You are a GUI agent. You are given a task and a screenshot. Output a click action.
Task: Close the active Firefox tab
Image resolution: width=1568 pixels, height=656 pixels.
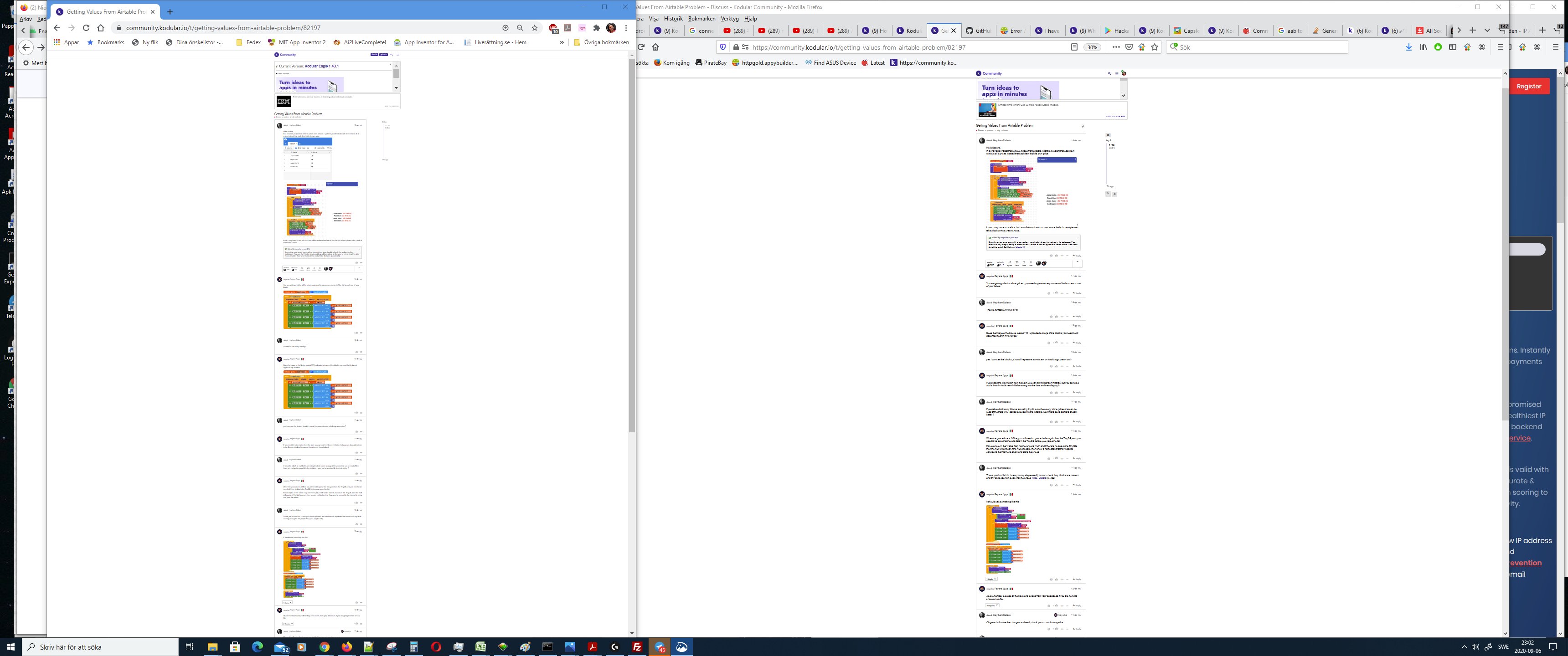click(x=954, y=31)
